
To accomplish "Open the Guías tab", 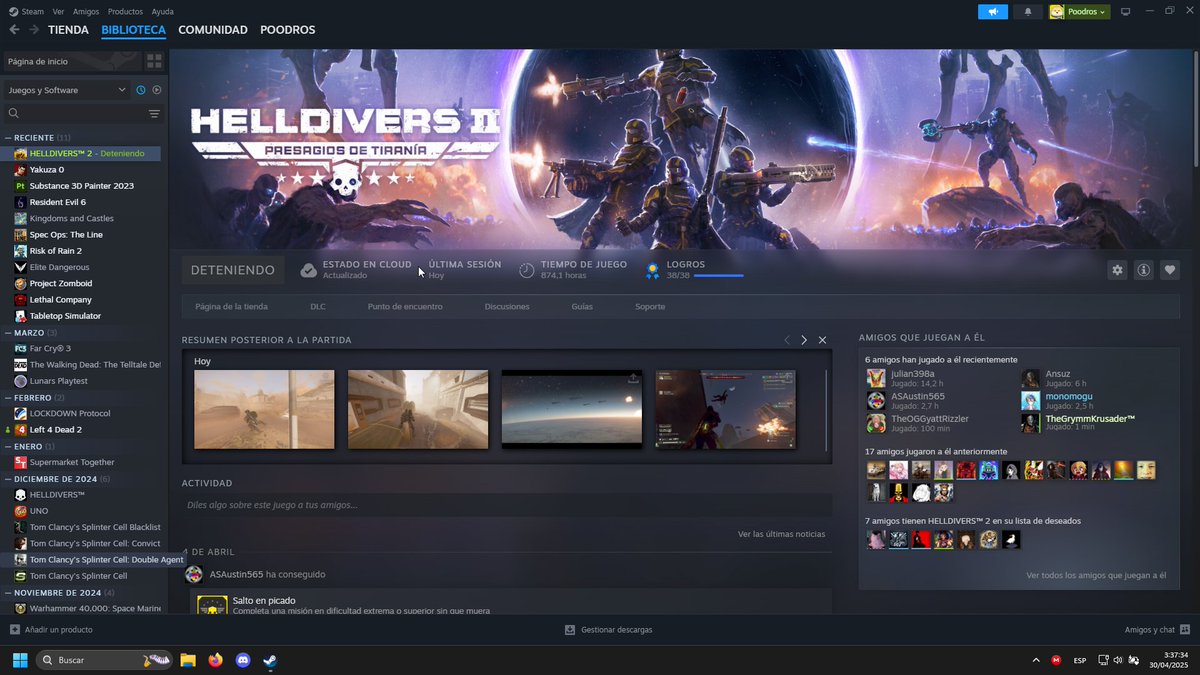I will pyautogui.click(x=582, y=307).
